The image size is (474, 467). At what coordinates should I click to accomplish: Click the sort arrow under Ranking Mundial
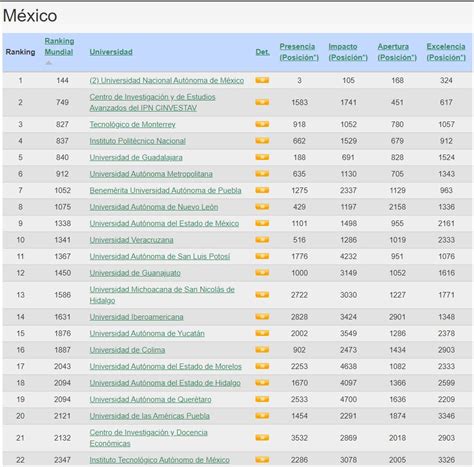[x=49, y=63]
